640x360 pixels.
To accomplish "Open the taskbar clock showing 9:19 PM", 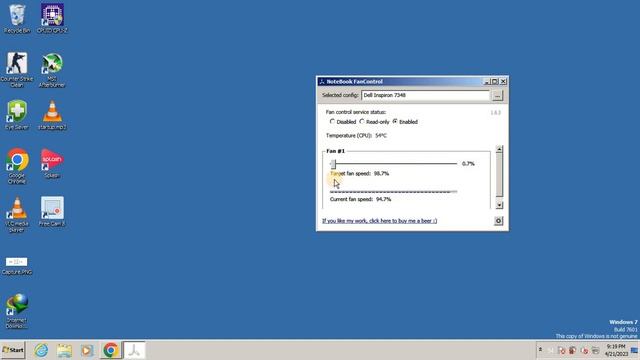I will (615, 350).
